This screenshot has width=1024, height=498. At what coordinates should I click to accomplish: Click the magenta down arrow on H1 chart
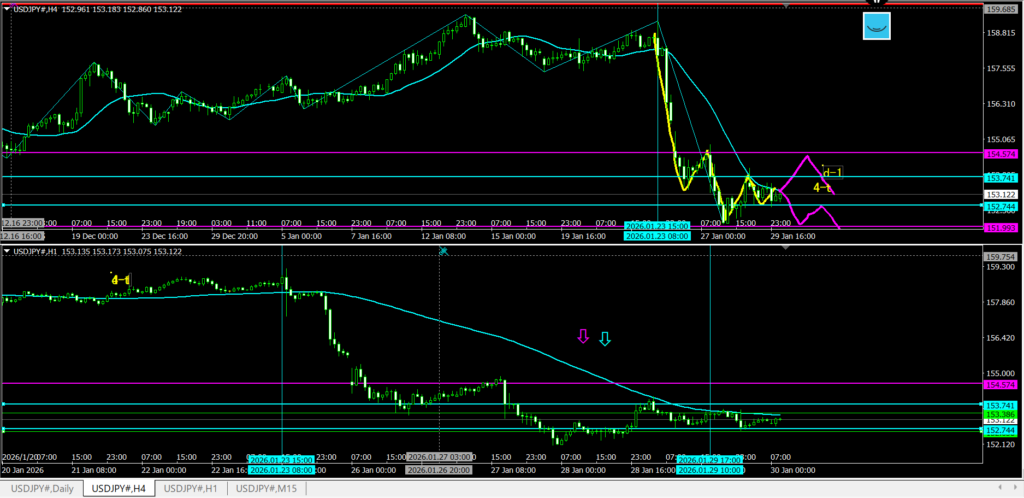point(583,338)
